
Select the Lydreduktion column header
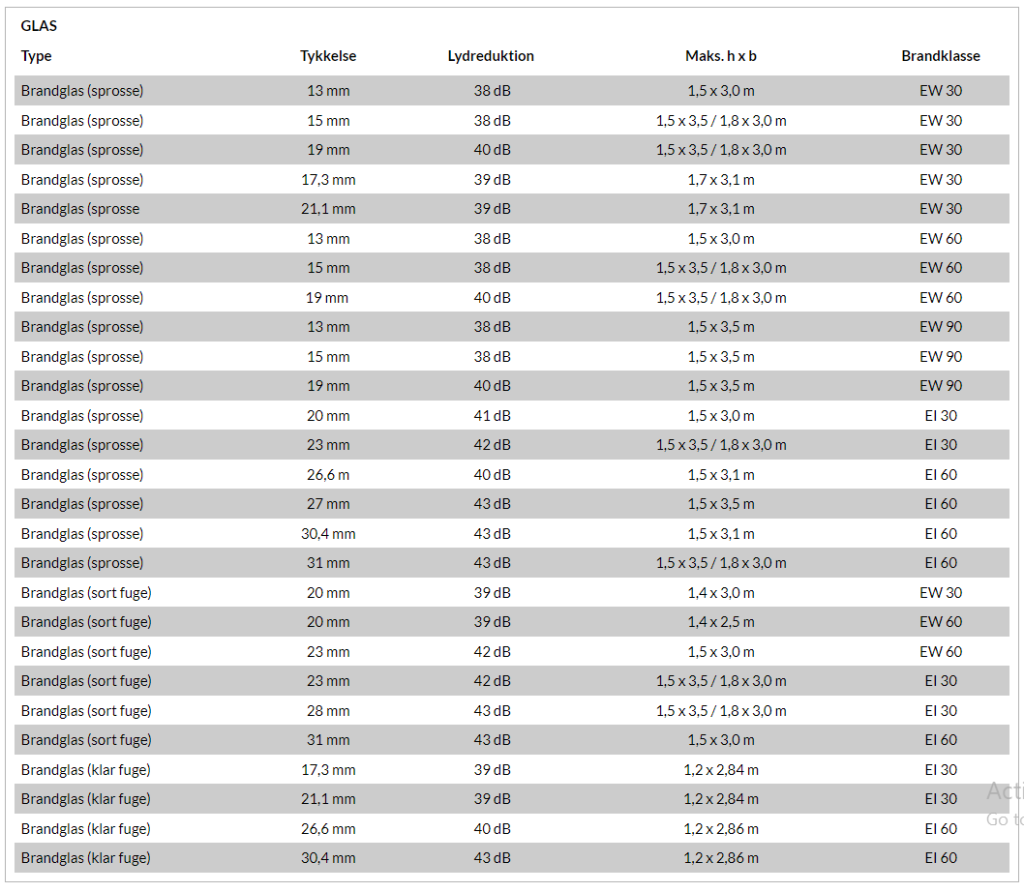tap(490, 56)
